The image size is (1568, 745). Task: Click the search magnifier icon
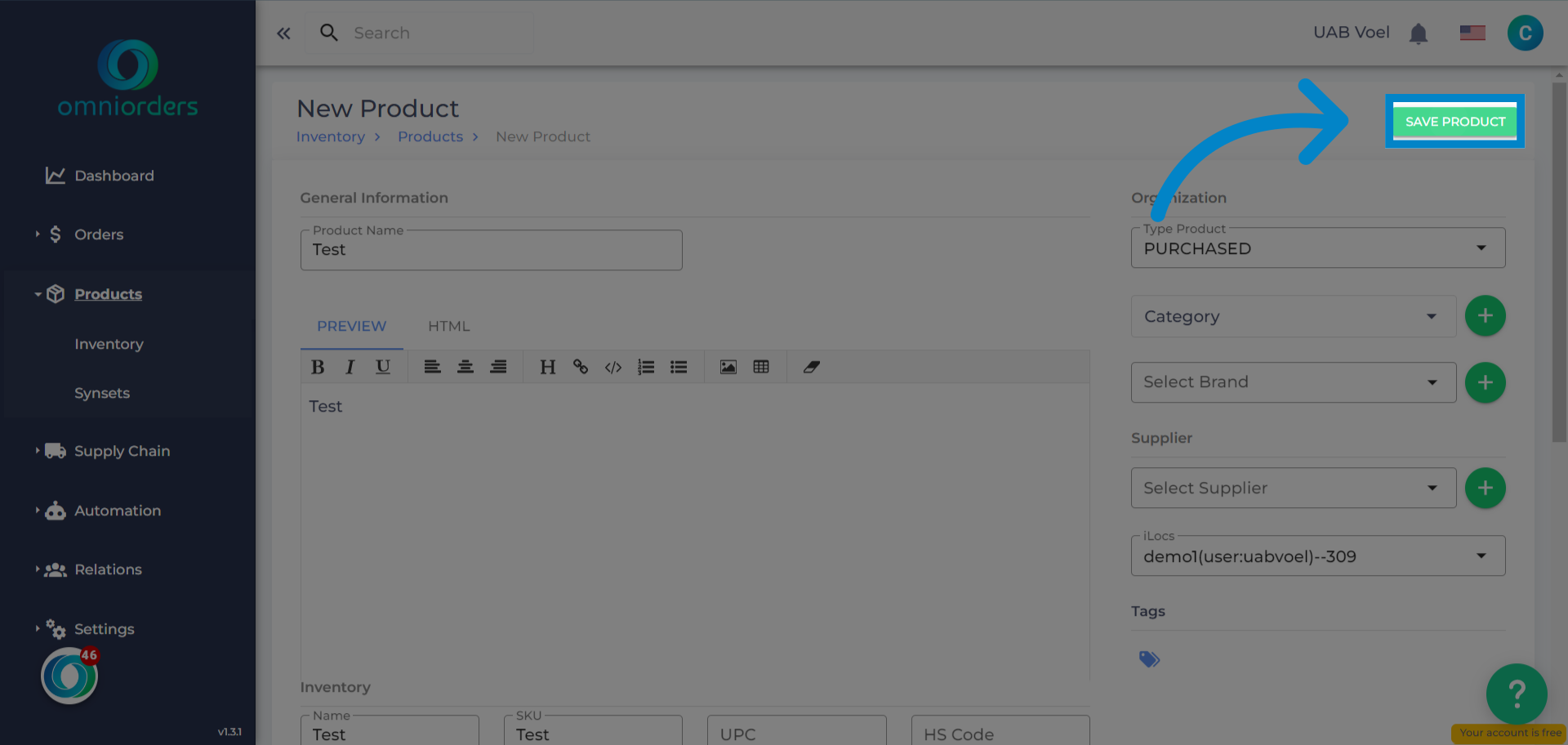(x=329, y=33)
